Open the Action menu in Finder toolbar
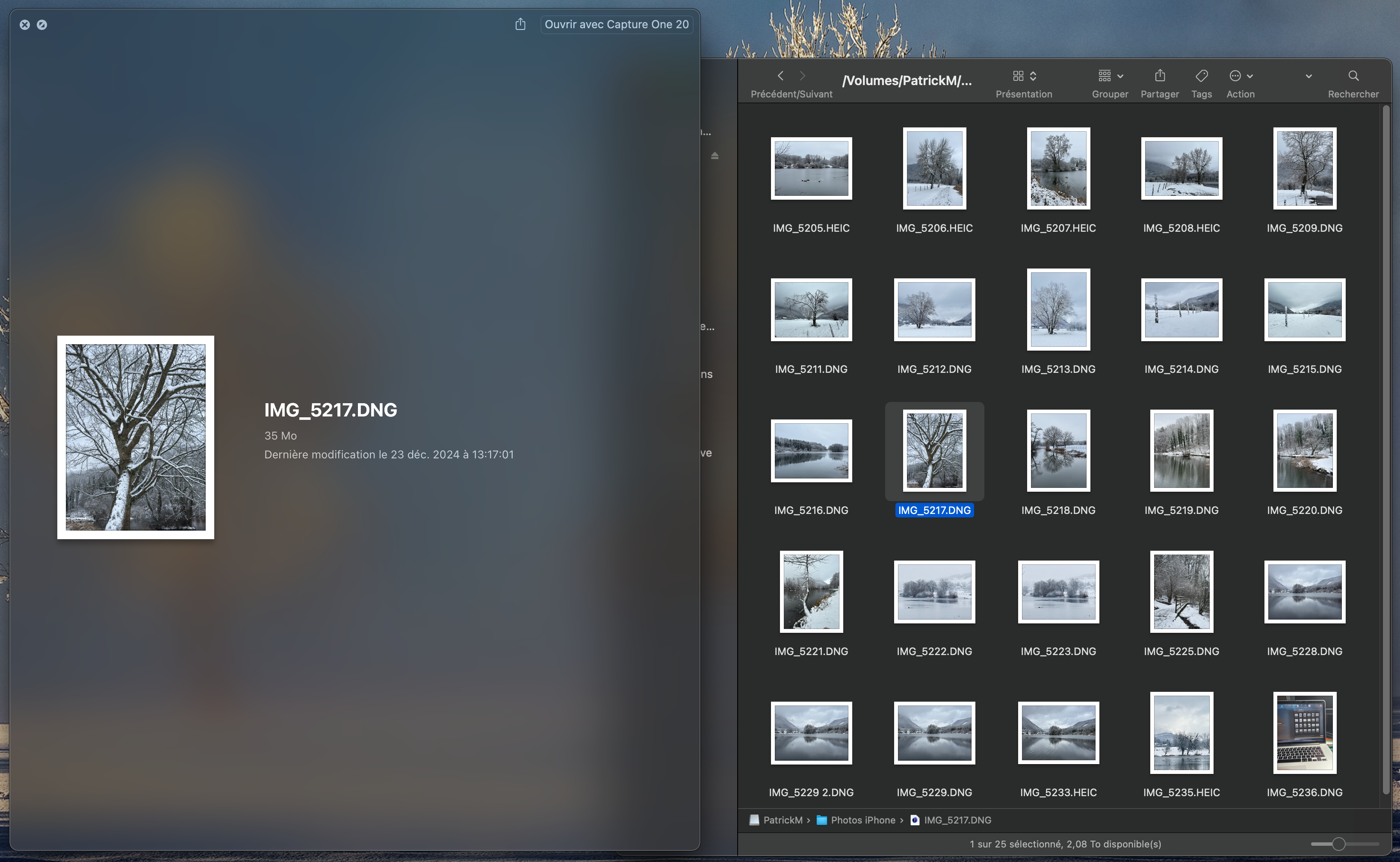1400x862 pixels. [x=1241, y=76]
